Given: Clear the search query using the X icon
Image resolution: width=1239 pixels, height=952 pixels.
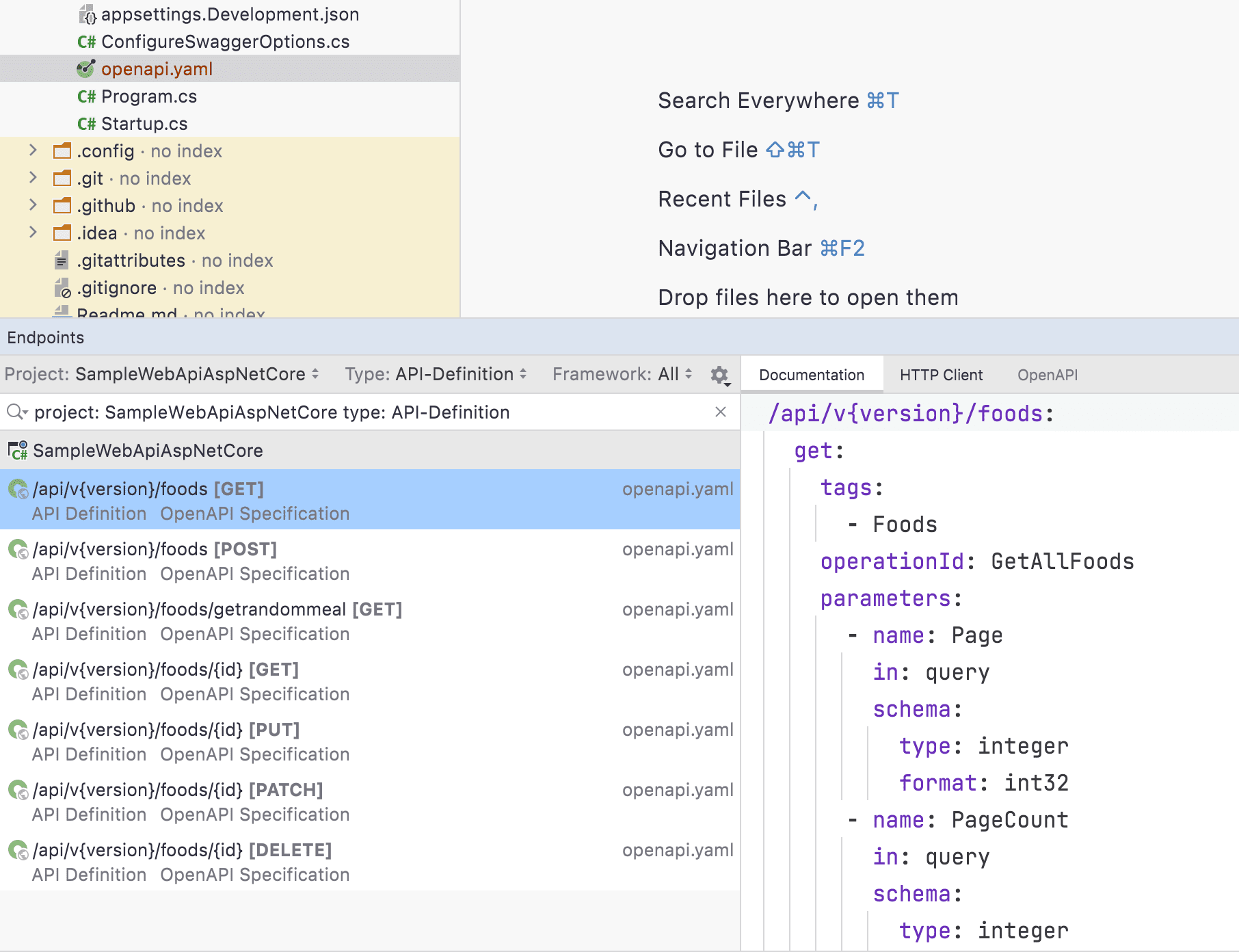Looking at the screenshot, I should (x=722, y=412).
